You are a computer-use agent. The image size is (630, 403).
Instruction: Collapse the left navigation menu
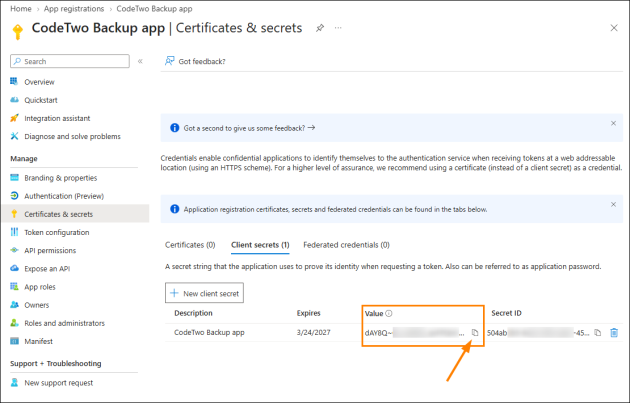tap(140, 61)
